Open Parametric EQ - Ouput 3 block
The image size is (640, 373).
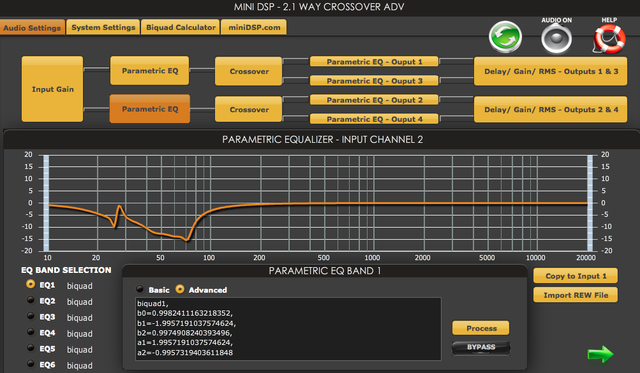coord(374,81)
